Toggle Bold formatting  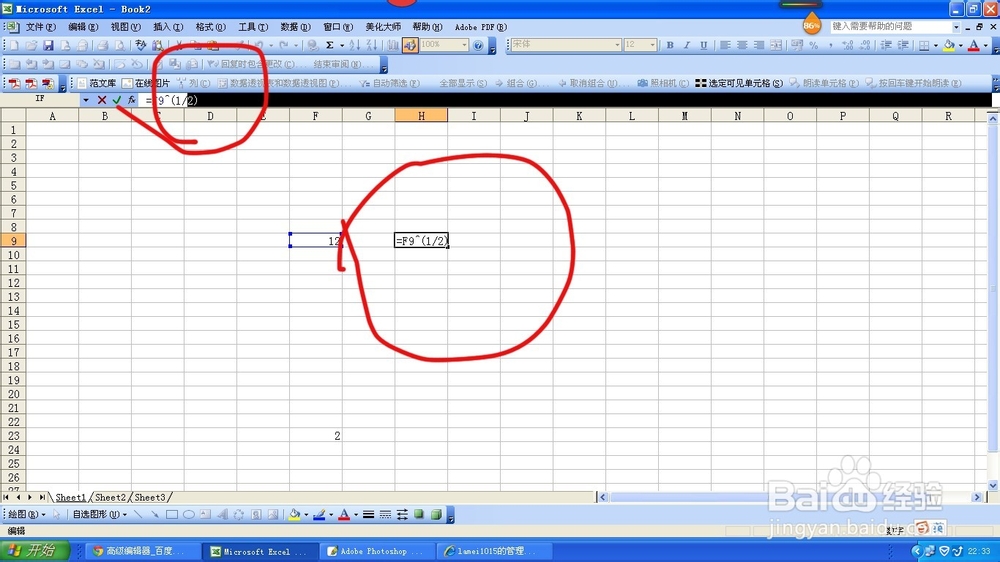point(670,45)
